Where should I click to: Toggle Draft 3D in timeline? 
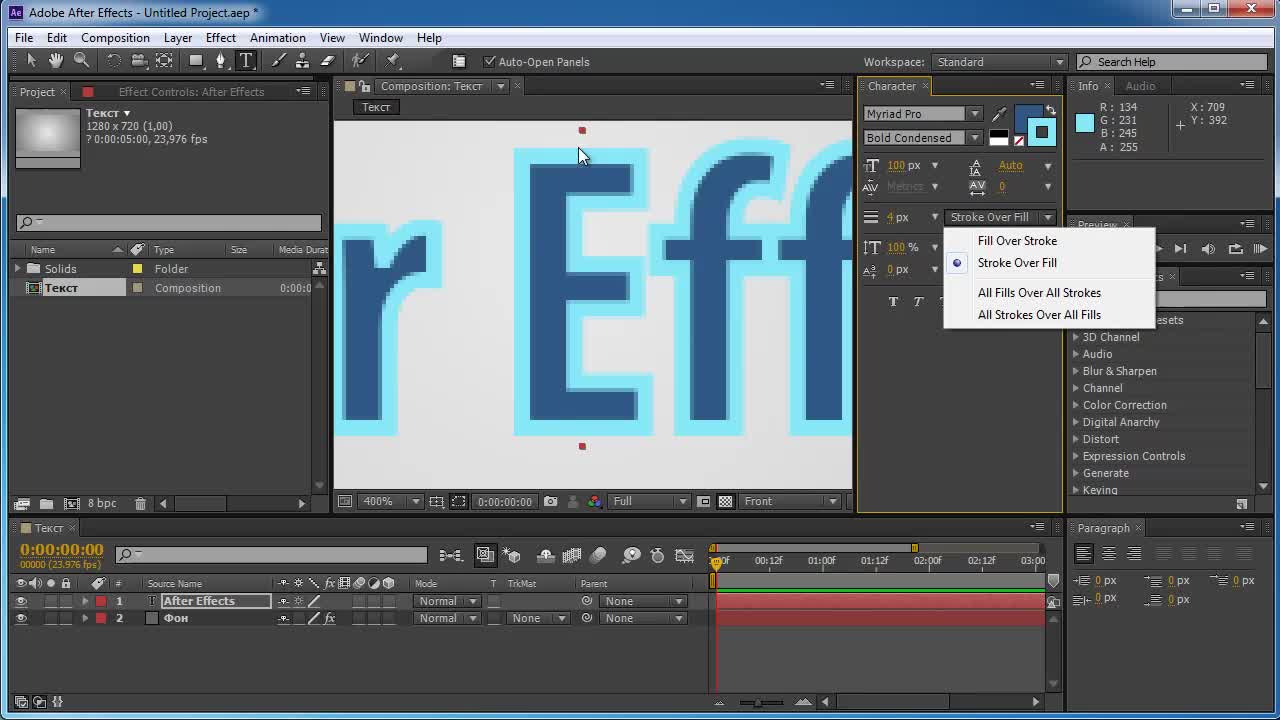click(512, 555)
